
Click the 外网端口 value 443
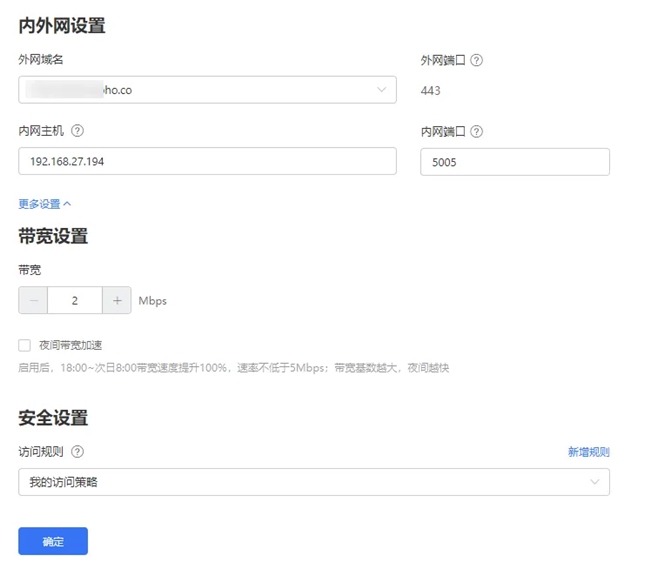click(431, 90)
